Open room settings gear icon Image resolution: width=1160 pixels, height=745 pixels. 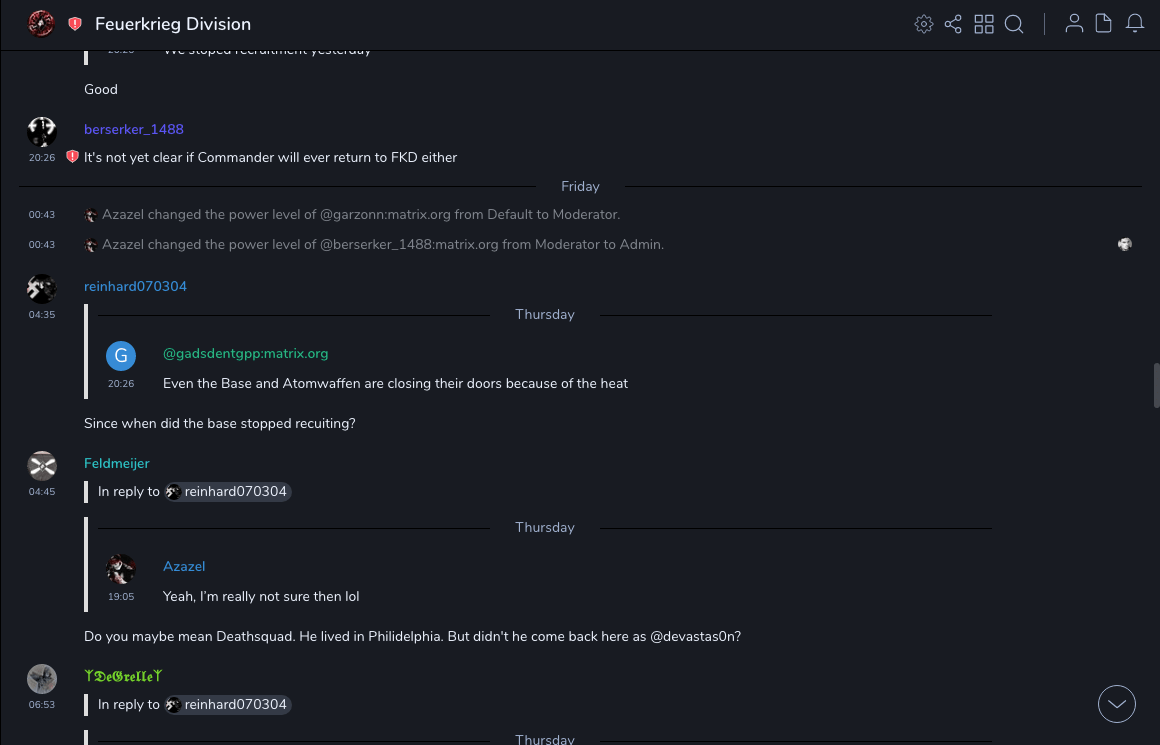pos(923,24)
